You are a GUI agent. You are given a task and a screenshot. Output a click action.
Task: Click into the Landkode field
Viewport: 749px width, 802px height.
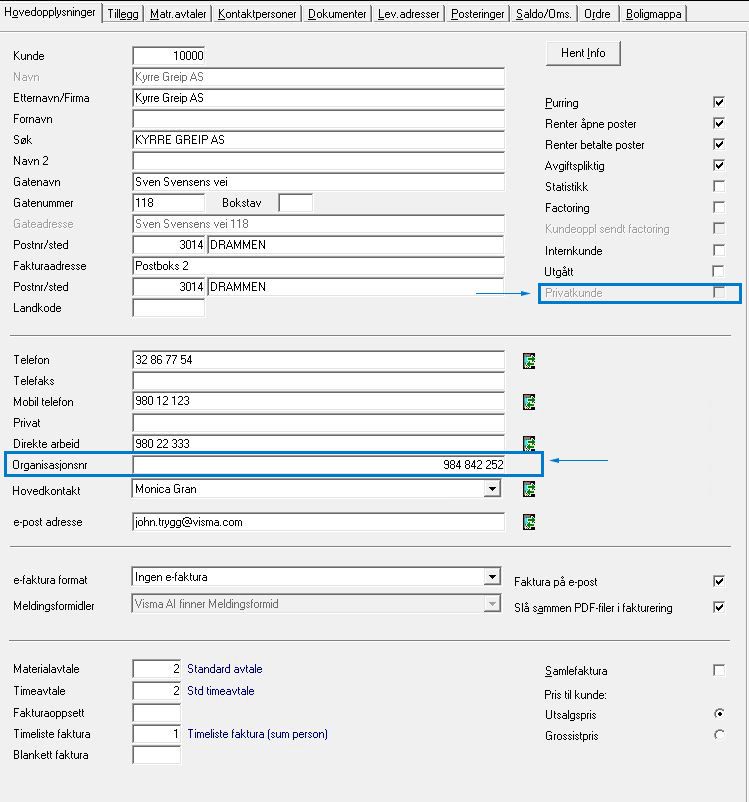pos(168,308)
